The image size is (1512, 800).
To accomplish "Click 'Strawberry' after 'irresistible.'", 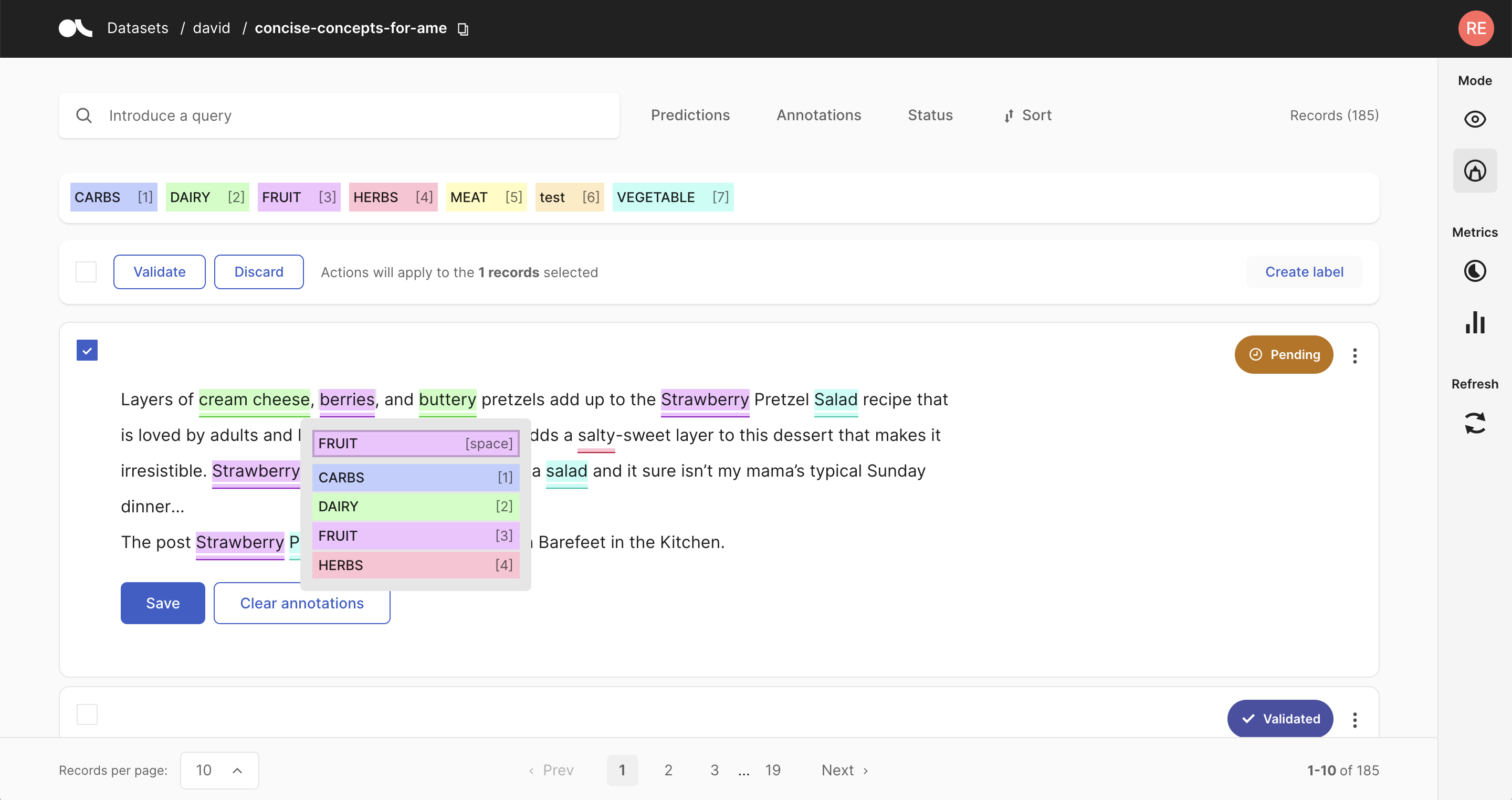I will [256, 471].
